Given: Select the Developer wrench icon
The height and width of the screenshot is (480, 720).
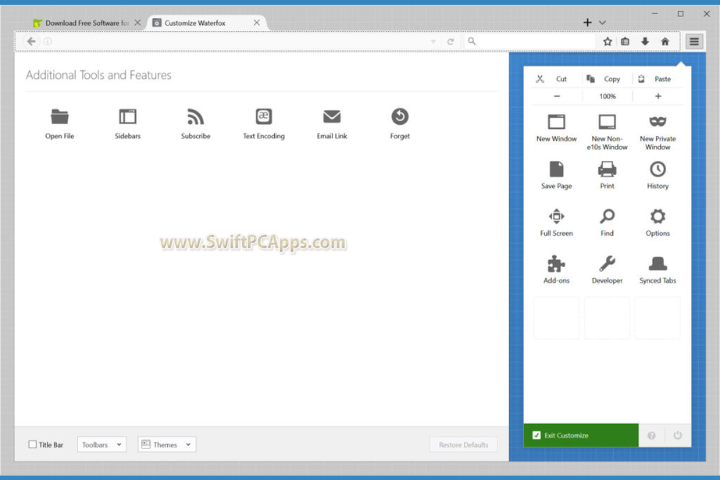Looking at the screenshot, I should (x=607, y=264).
